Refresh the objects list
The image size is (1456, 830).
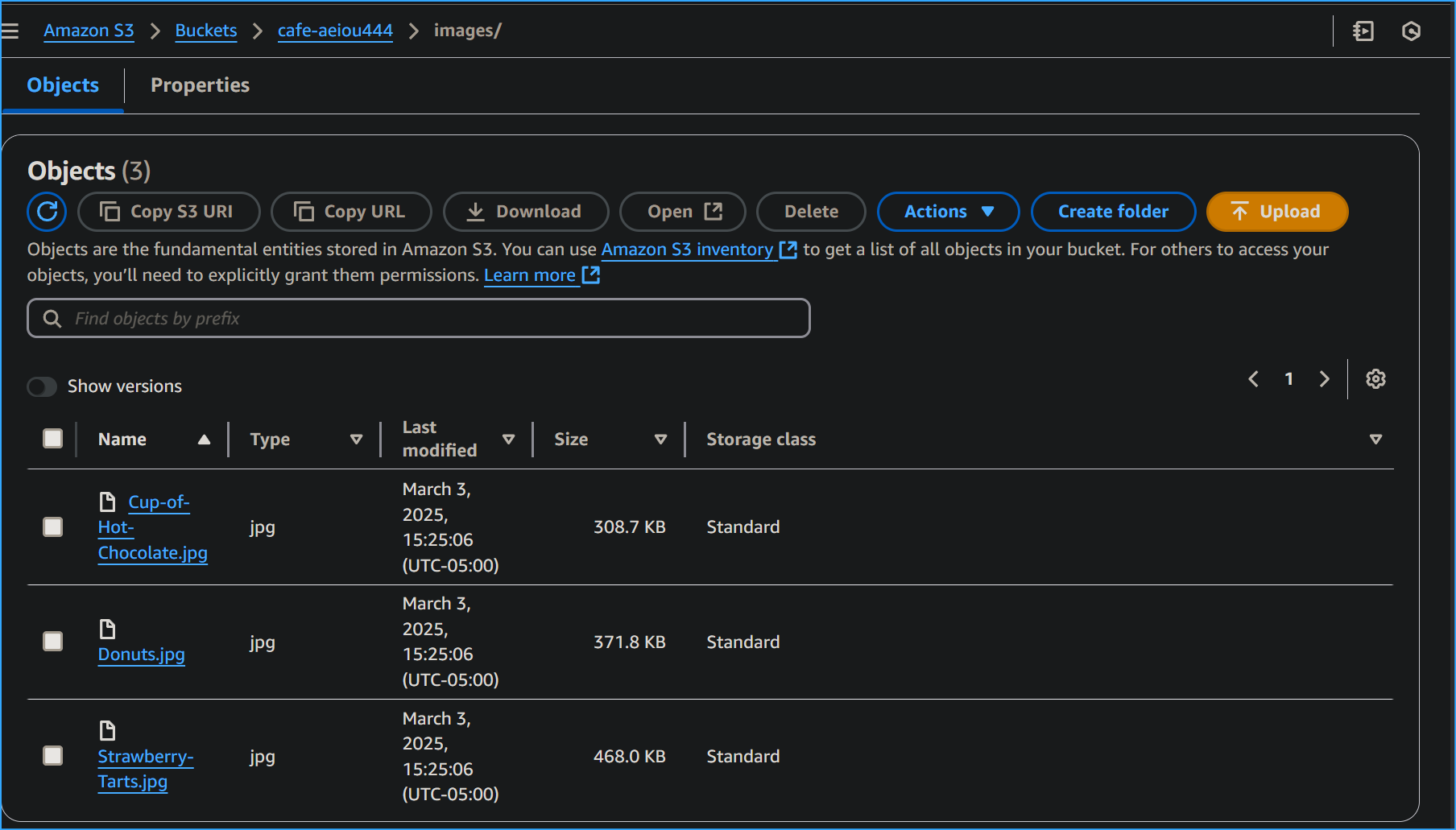(46, 211)
